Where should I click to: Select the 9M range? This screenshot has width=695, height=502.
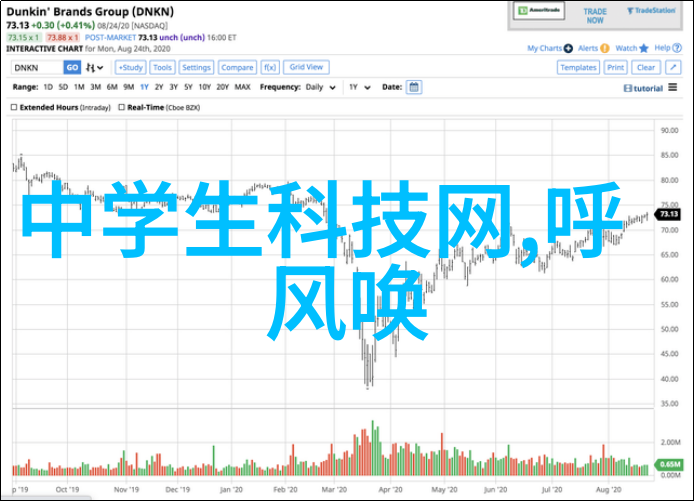click(x=129, y=87)
